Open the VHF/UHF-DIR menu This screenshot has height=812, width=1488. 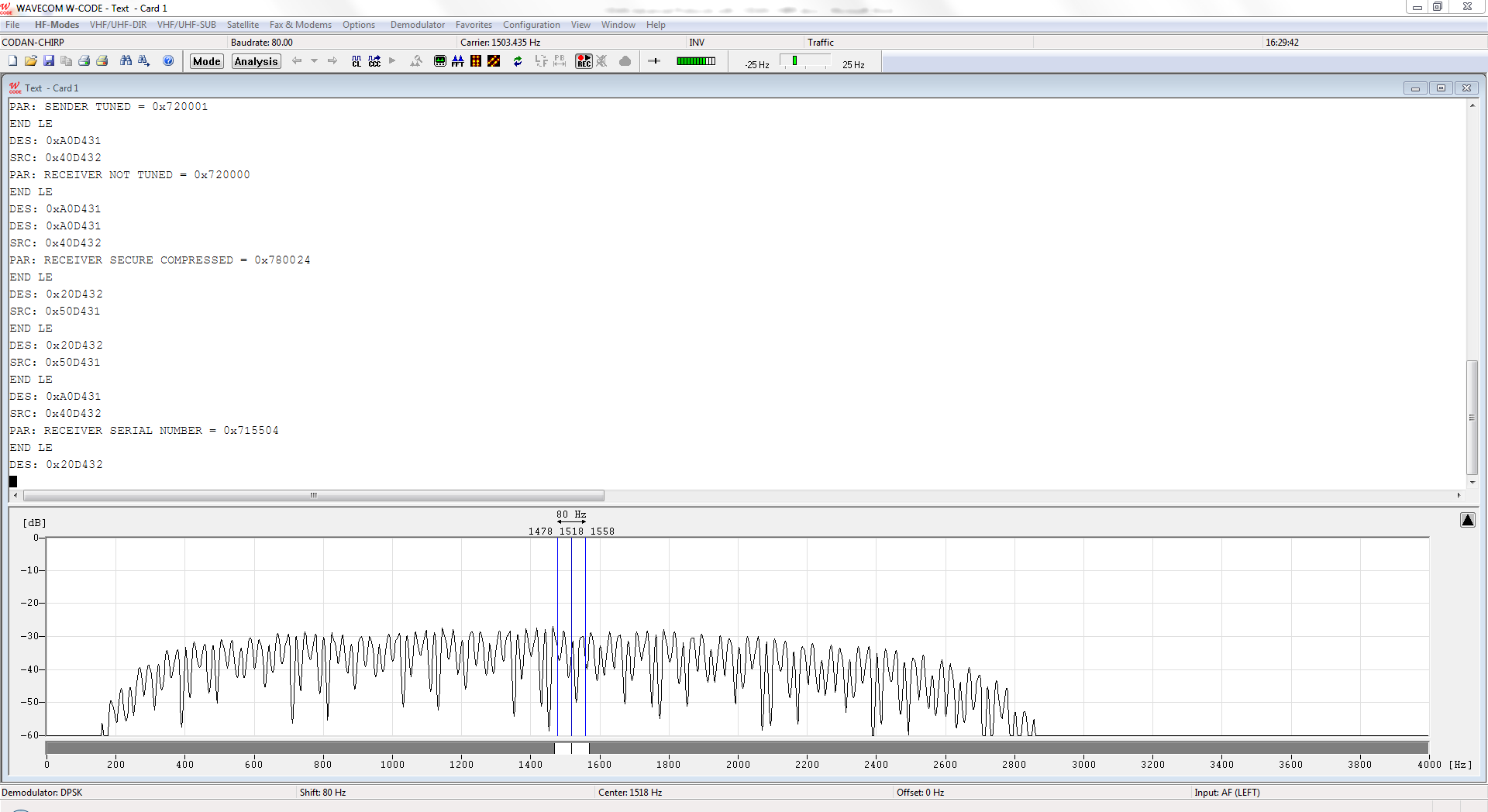[x=118, y=25]
